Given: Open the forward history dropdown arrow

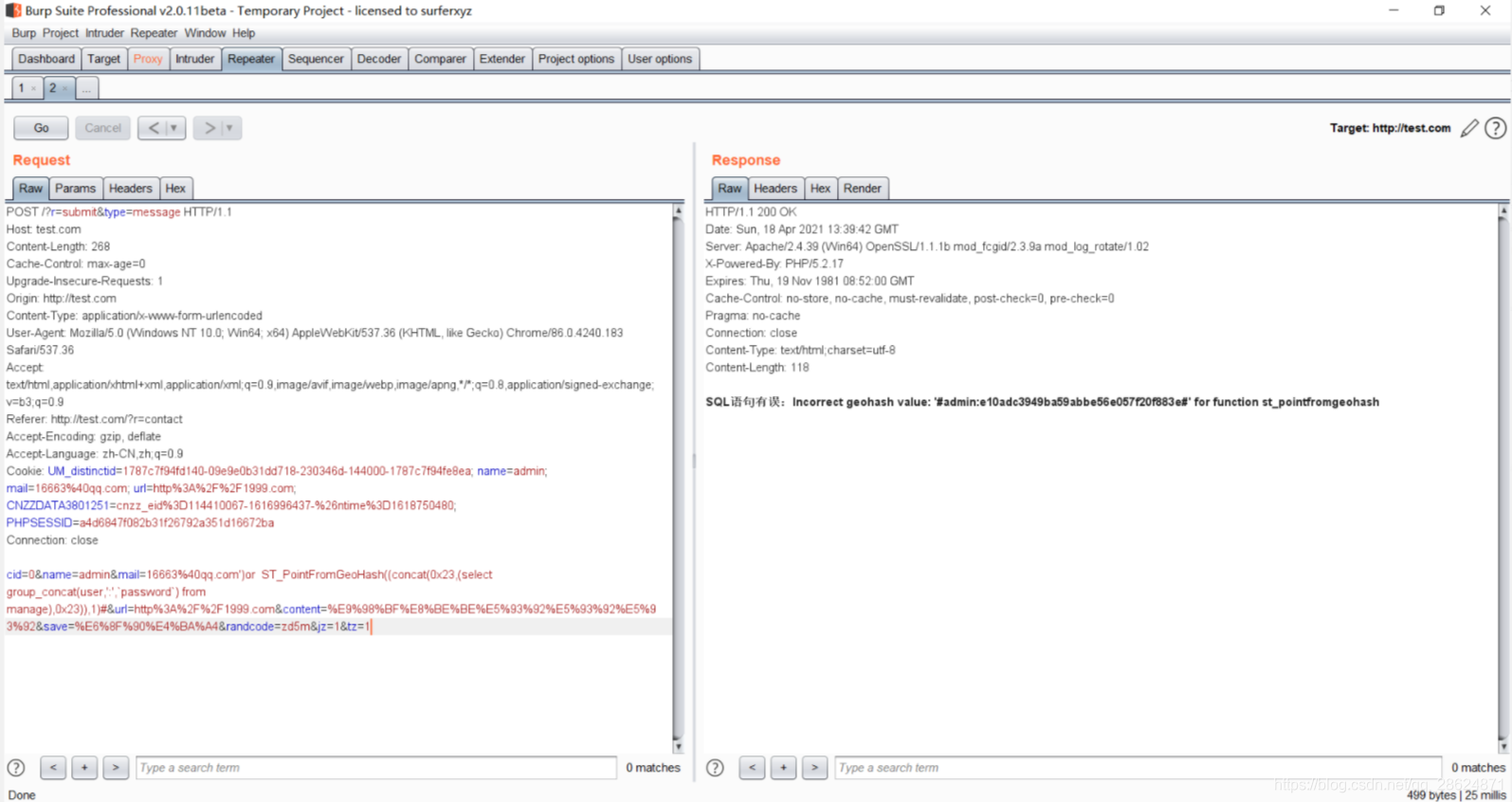Looking at the screenshot, I should (230, 128).
